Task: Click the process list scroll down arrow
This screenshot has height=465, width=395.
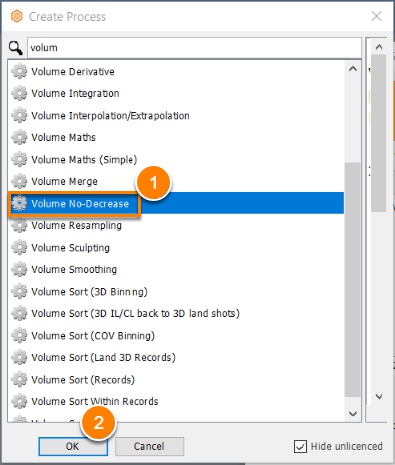Action: tap(353, 414)
